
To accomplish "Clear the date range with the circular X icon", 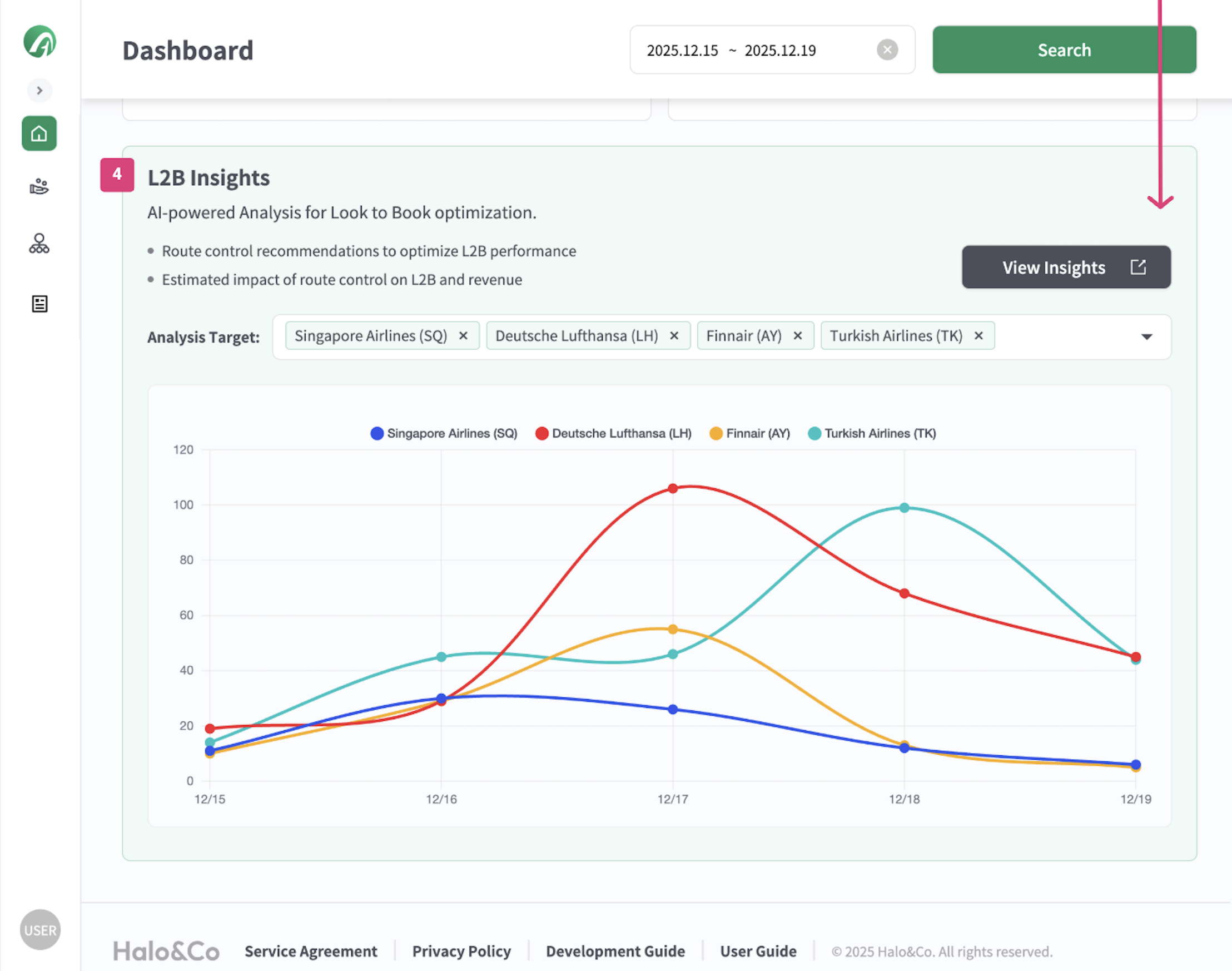I will (888, 50).
